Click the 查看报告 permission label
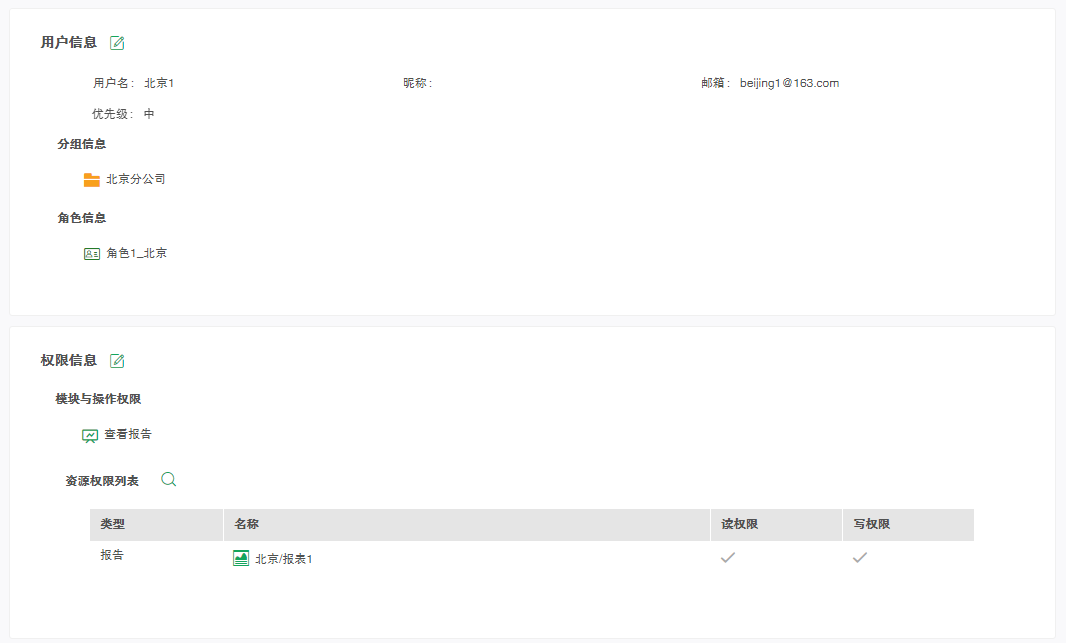The image size is (1066, 643). (x=128, y=434)
